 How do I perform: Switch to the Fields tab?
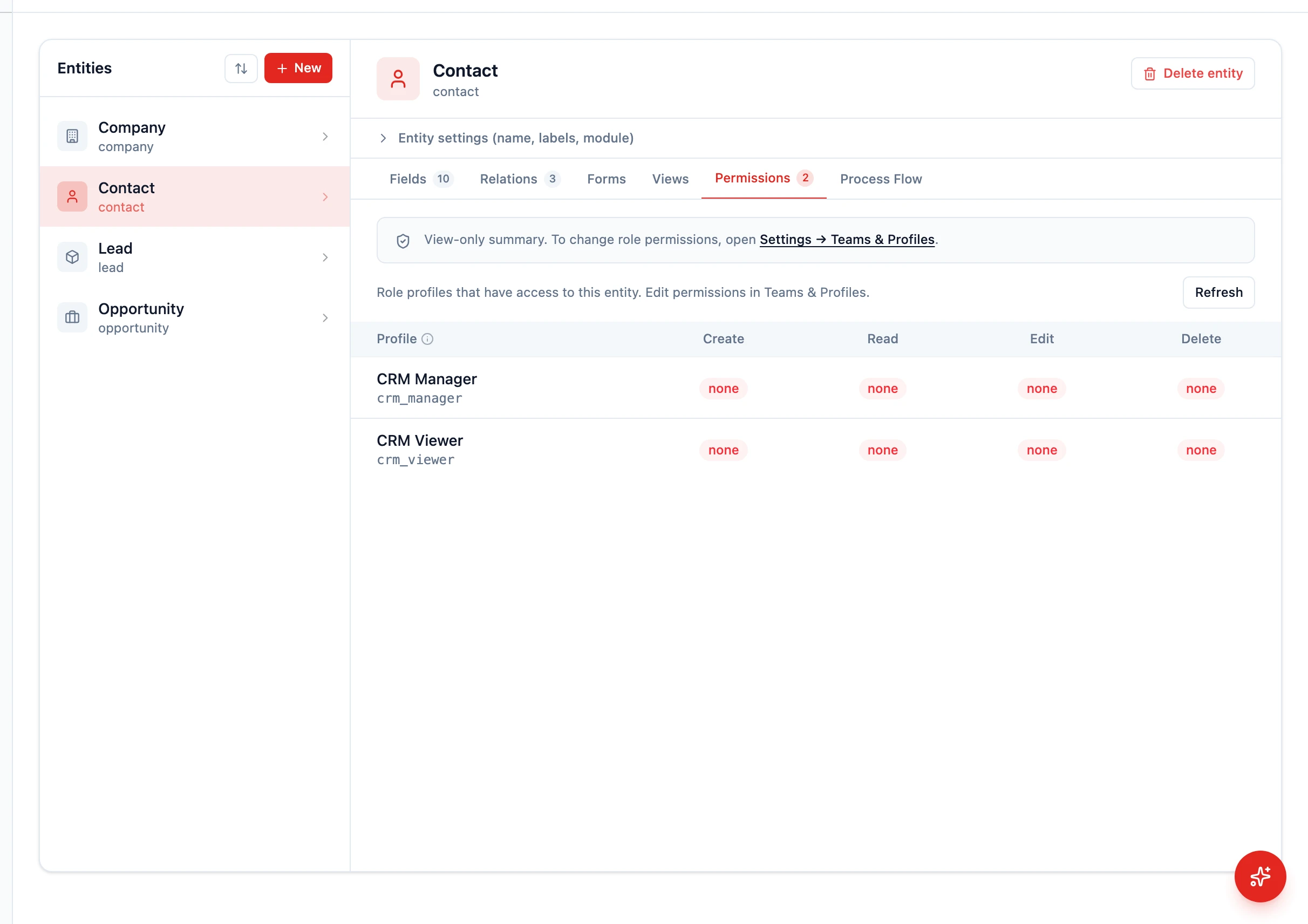420,179
